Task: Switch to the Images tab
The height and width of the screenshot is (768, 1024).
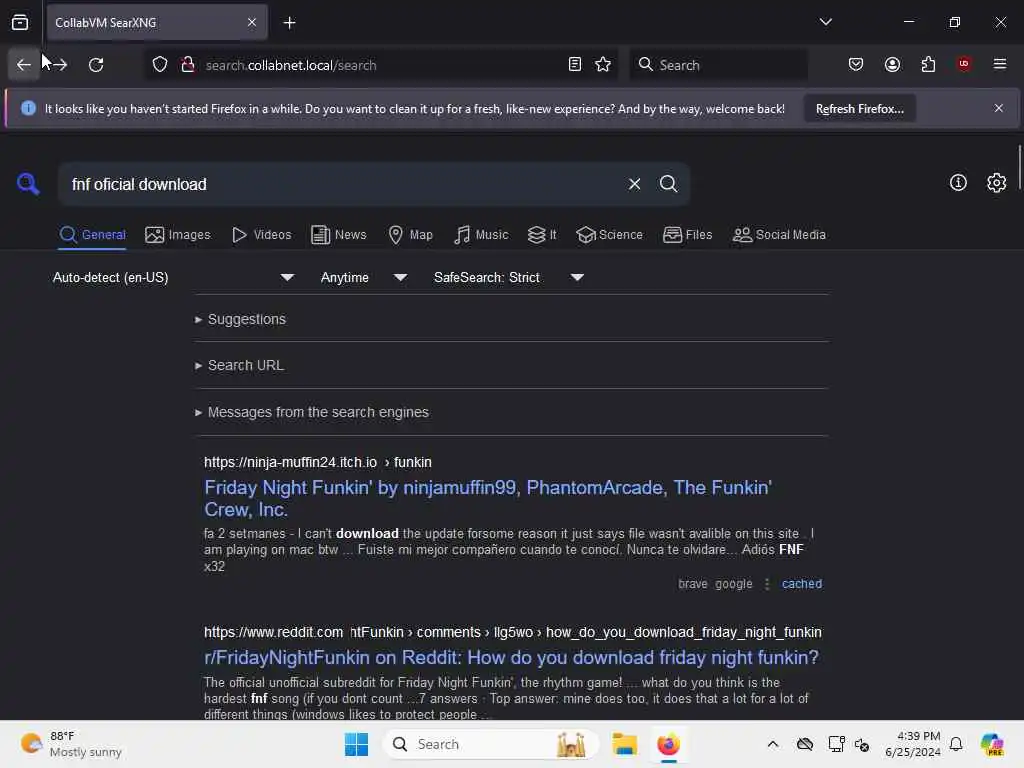Action: pyautogui.click(x=178, y=235)
